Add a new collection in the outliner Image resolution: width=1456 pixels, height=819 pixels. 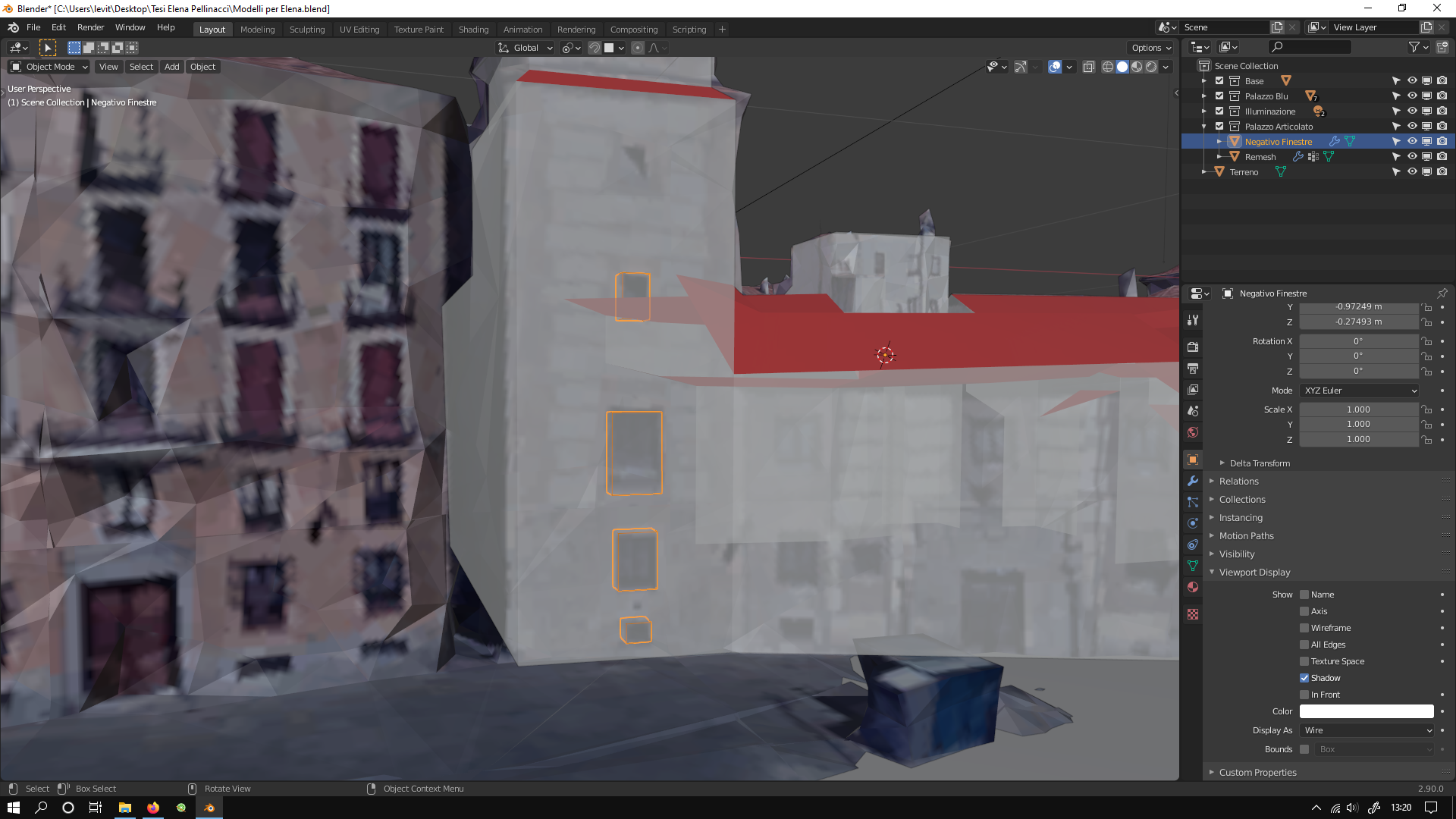click(x=1442, y=47)
